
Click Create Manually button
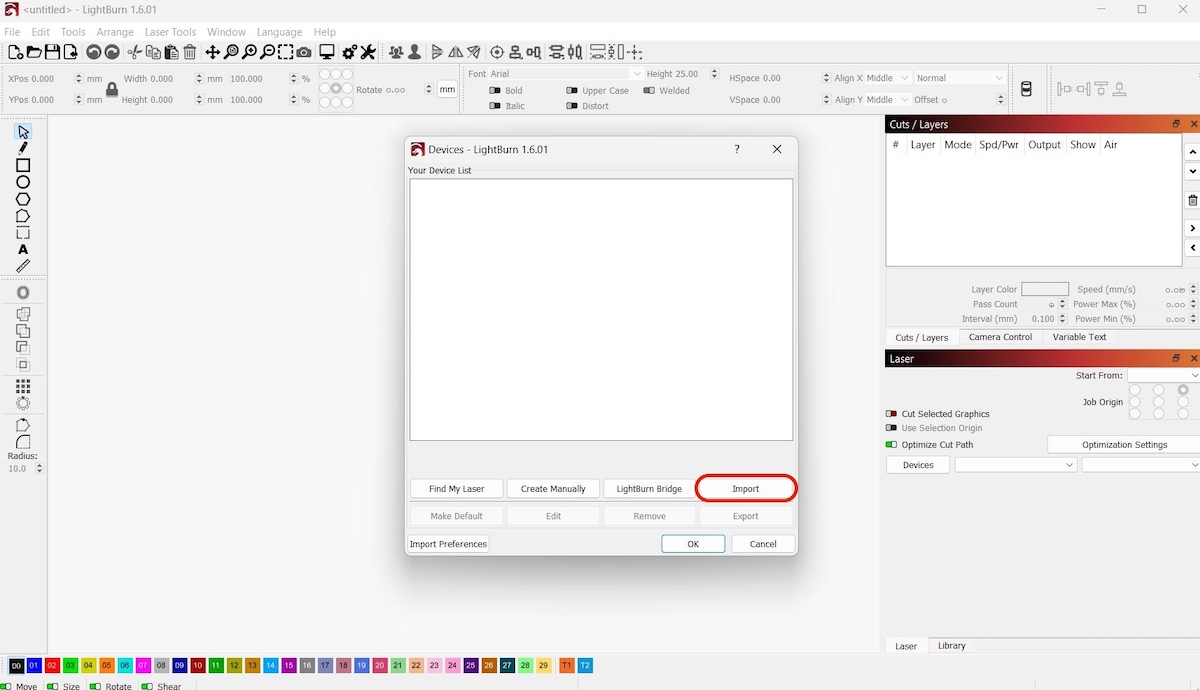coord(553,489)
